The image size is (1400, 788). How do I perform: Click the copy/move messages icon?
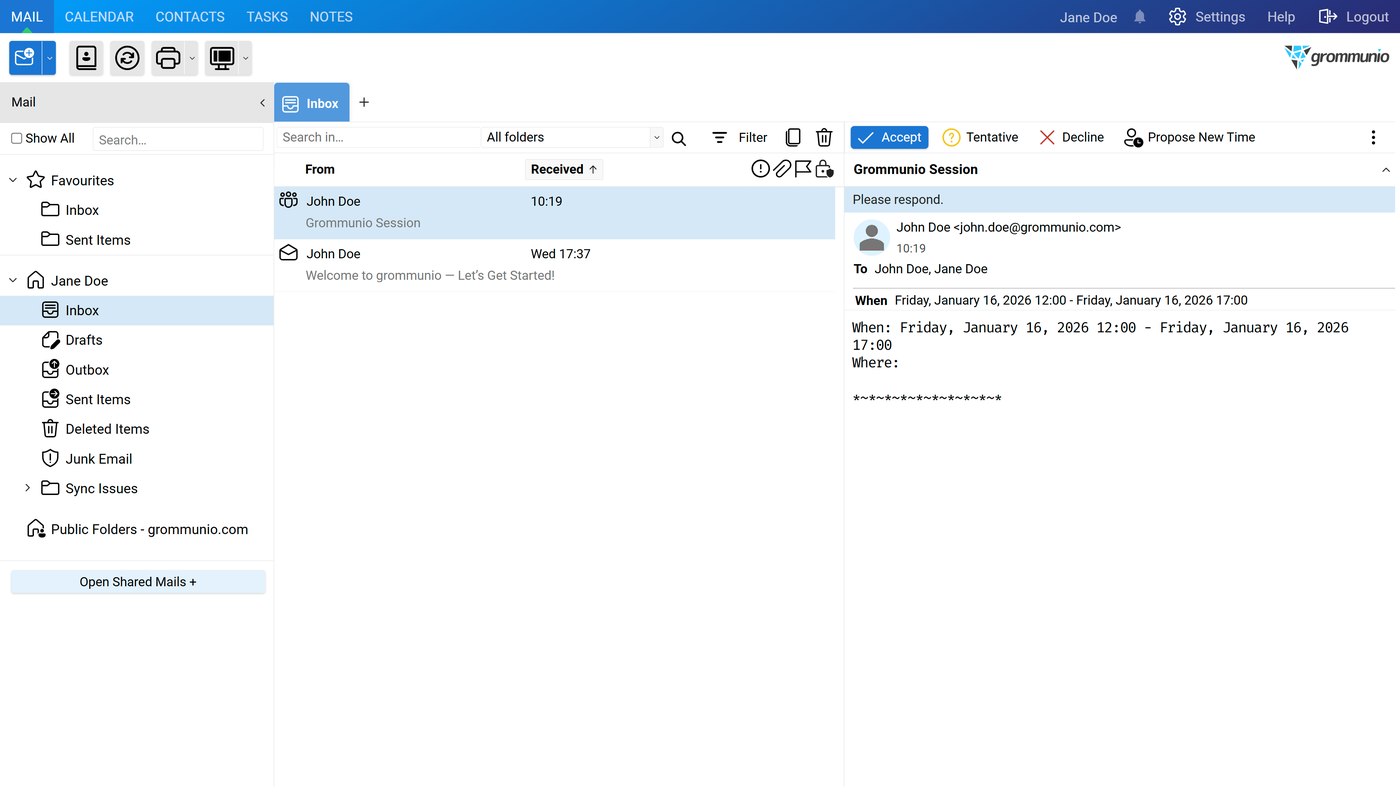793,138
